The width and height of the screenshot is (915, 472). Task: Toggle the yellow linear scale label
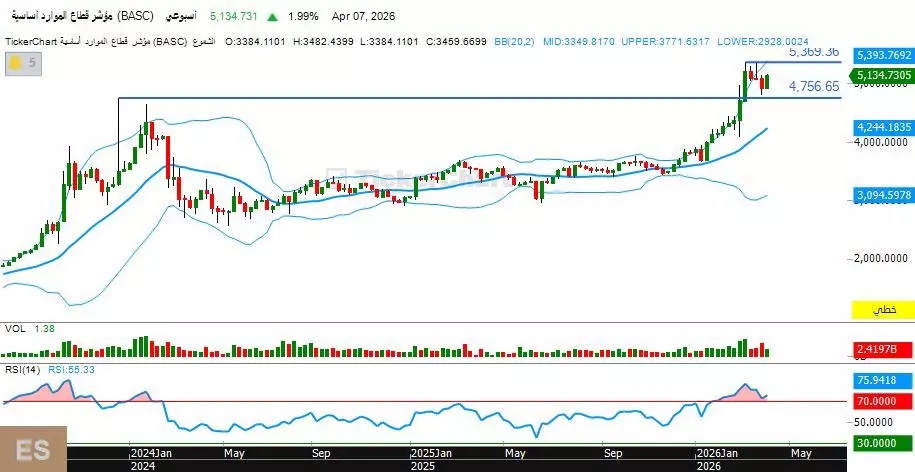[881, 311]
